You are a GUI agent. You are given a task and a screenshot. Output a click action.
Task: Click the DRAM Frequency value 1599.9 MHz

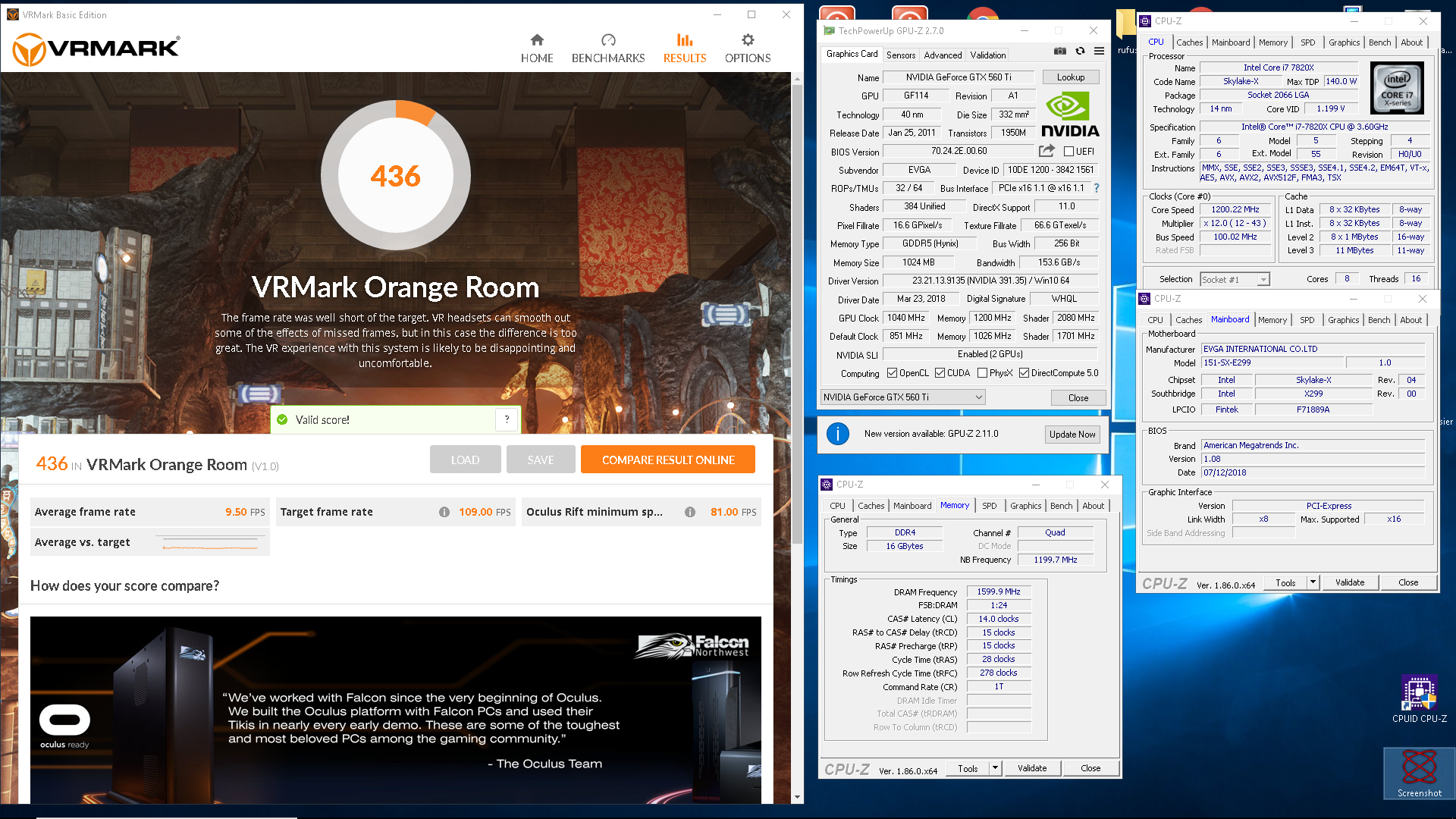point(998,592)
